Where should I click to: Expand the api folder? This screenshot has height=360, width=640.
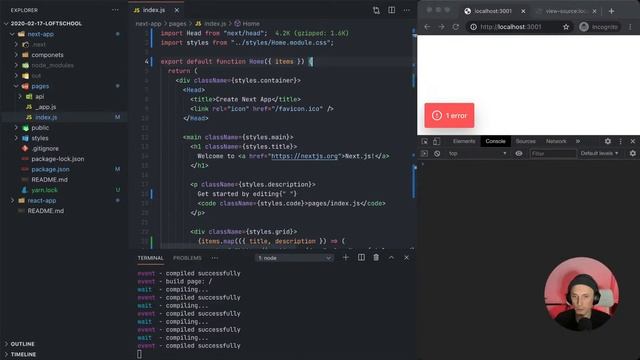tap(39, 97)
